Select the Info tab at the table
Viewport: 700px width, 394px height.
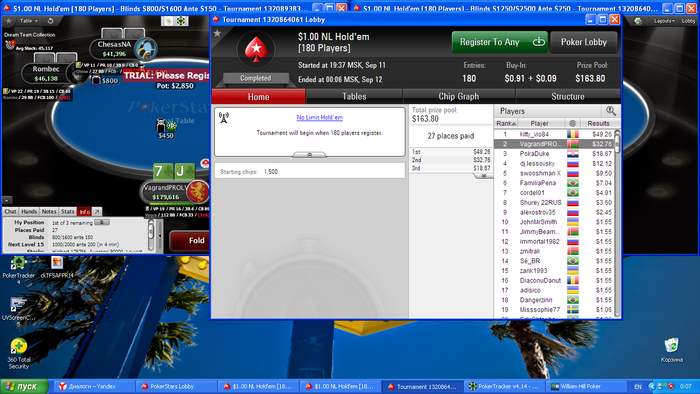[x=84, y=212]
